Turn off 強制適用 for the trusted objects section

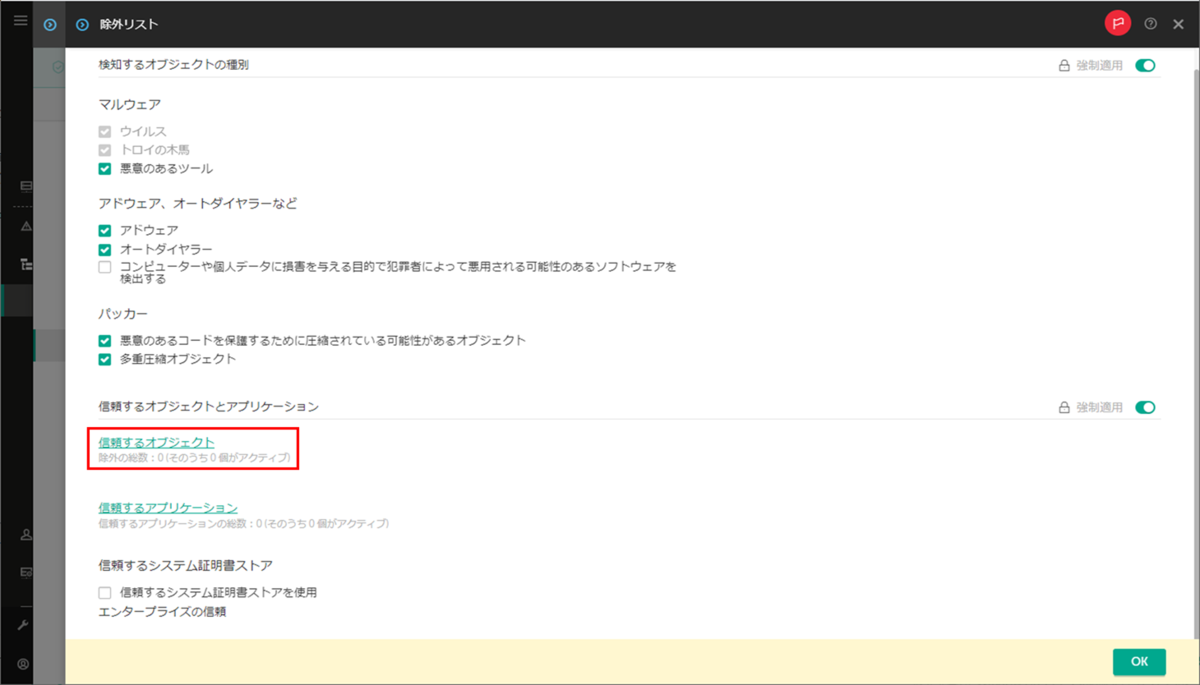click(x=1143, y=407)
